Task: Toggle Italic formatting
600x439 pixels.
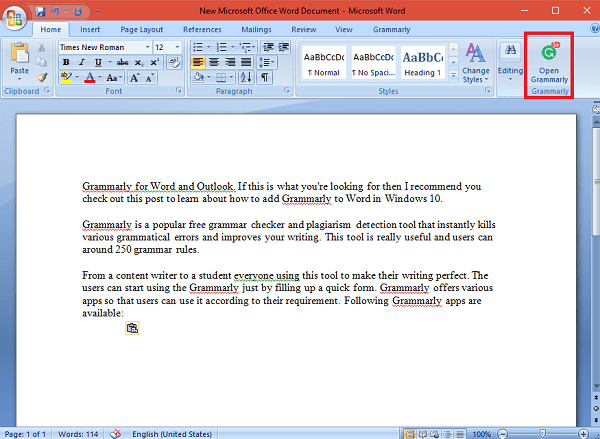Action: 82,62
